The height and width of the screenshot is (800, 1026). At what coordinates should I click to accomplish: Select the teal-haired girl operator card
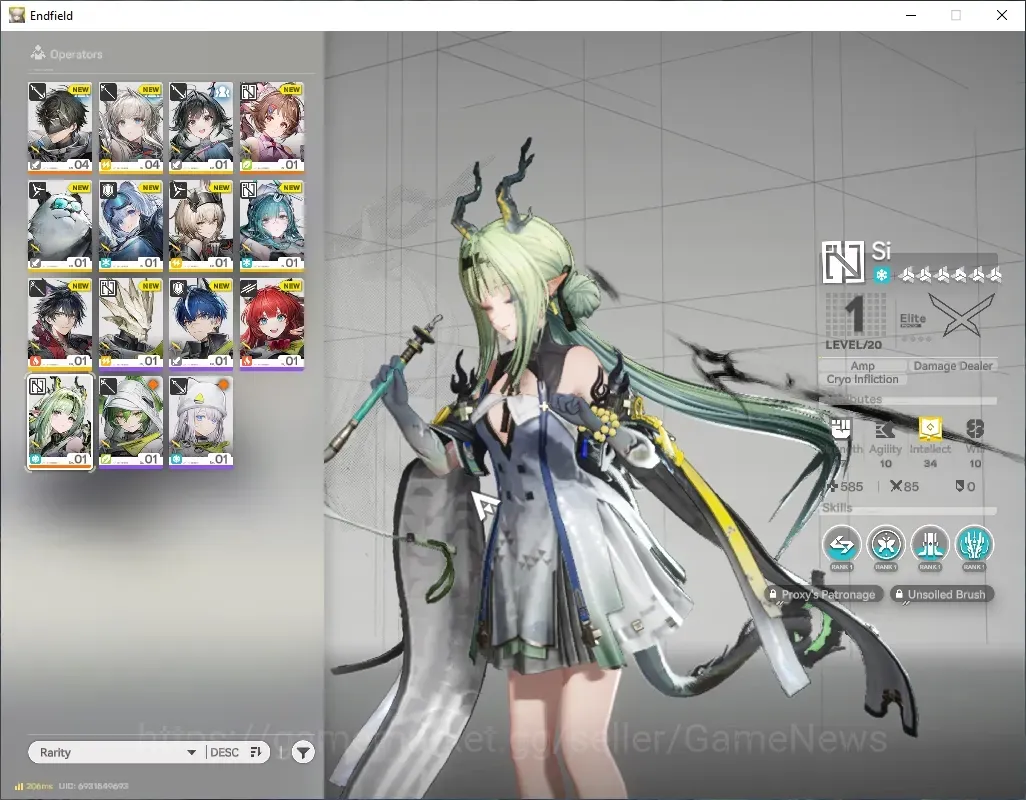click(x=272, y=226)
